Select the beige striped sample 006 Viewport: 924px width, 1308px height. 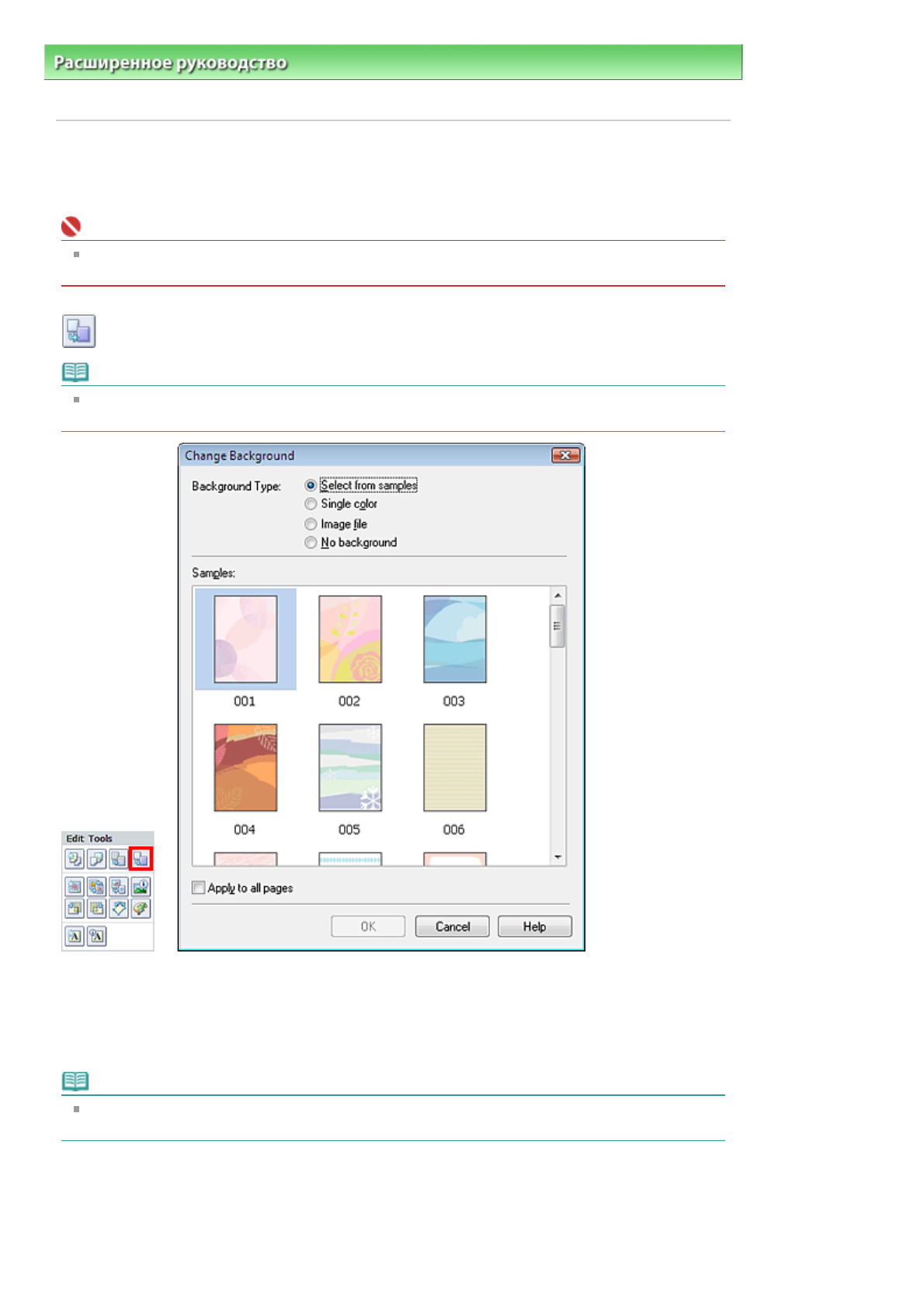click(454, 767)
